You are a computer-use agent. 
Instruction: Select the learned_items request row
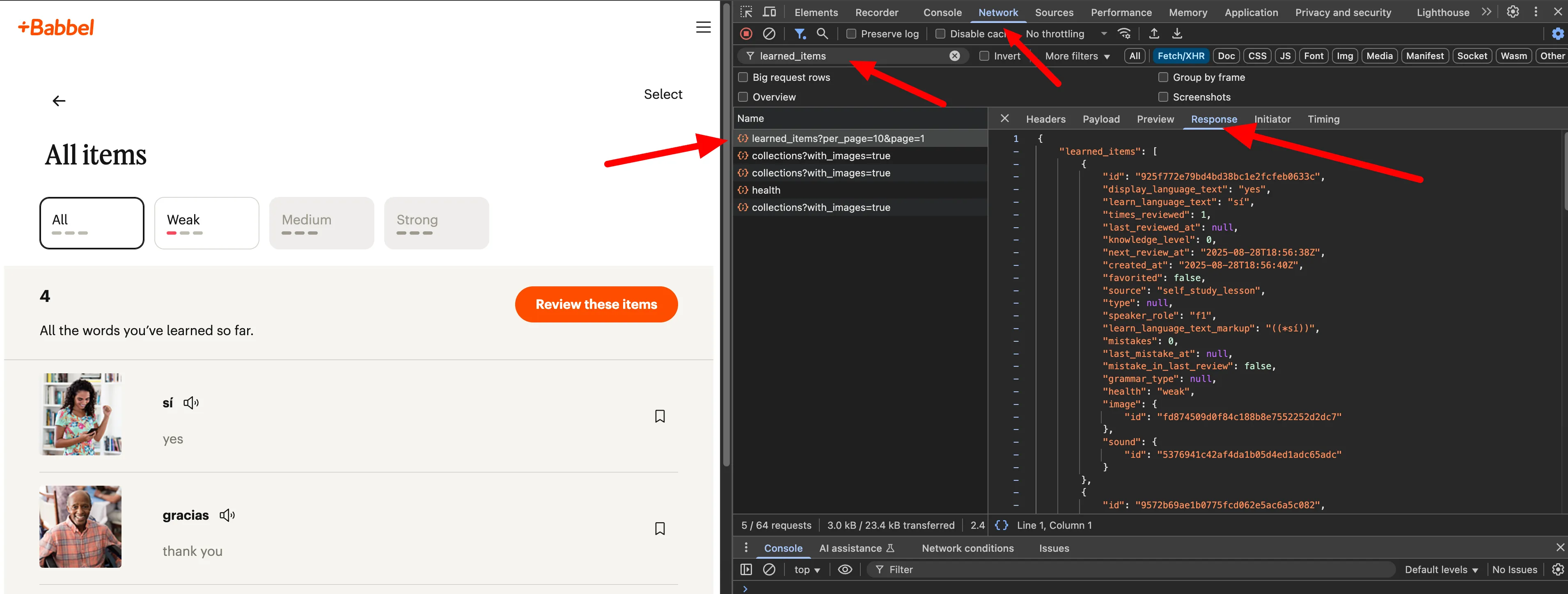[837, 139]
